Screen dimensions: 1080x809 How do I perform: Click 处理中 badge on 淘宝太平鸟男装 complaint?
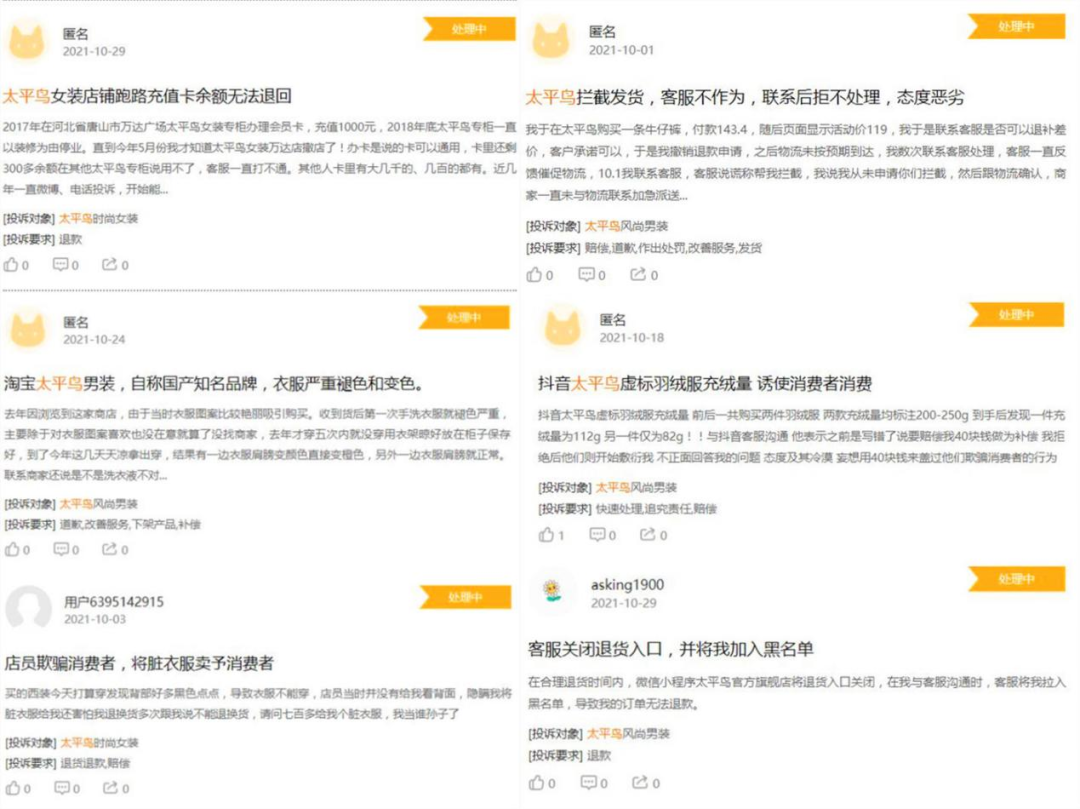pos(464,317)
